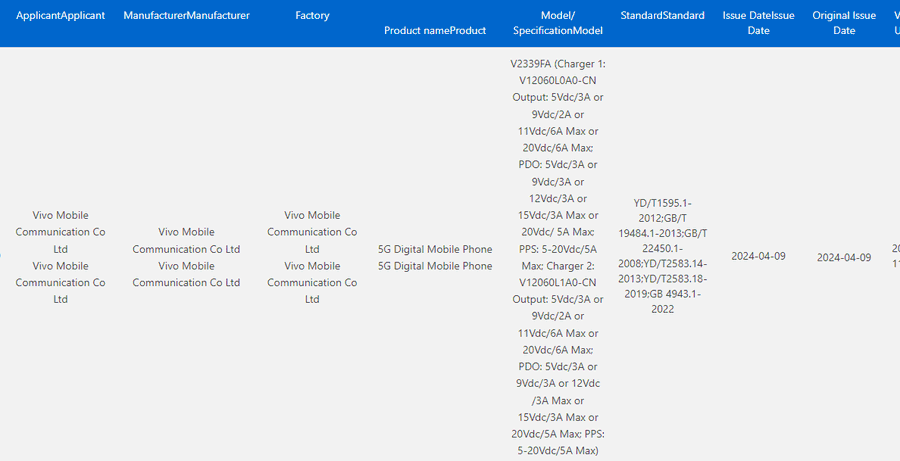
Task: Select the Standard column header
Action: (662, 16)
